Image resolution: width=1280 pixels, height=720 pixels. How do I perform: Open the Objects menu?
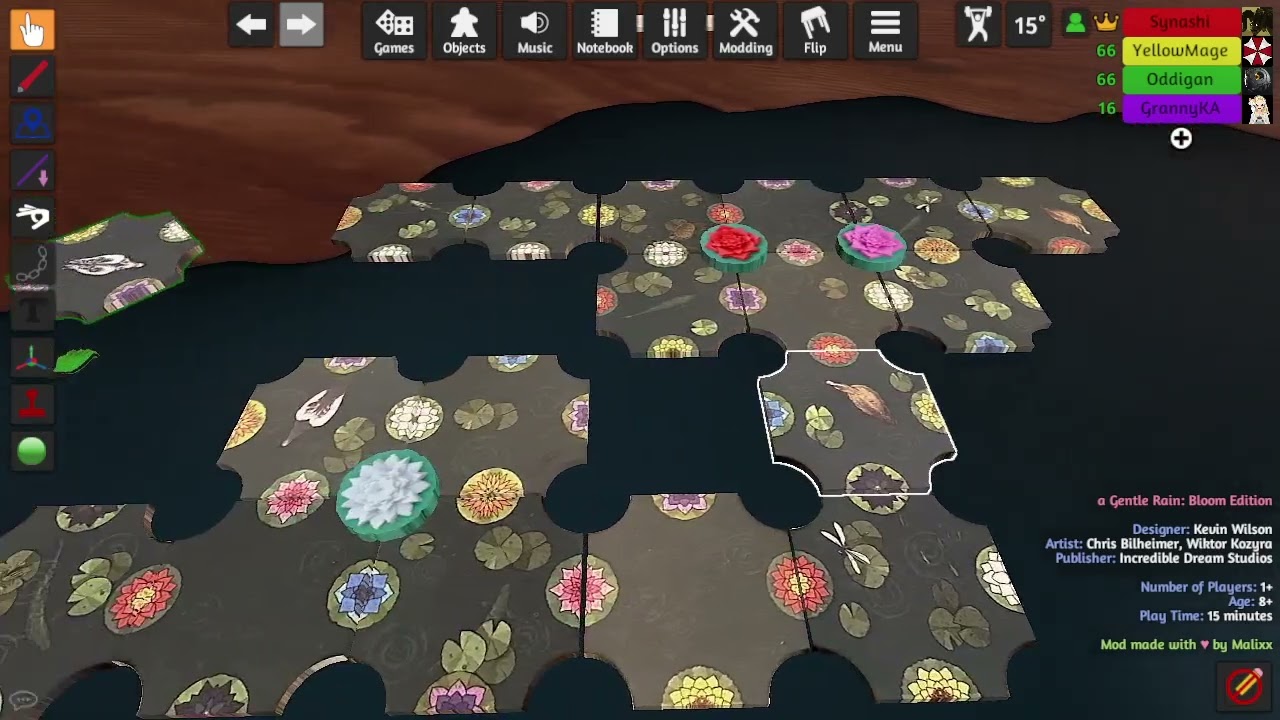(464, 31)
